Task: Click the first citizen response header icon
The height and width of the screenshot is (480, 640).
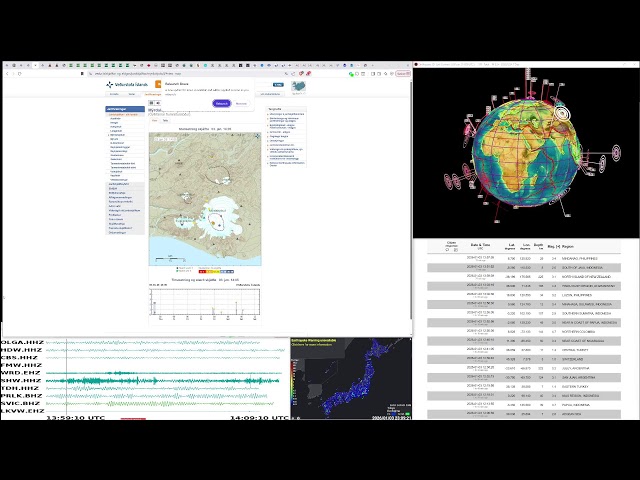Action: point(447,250)
